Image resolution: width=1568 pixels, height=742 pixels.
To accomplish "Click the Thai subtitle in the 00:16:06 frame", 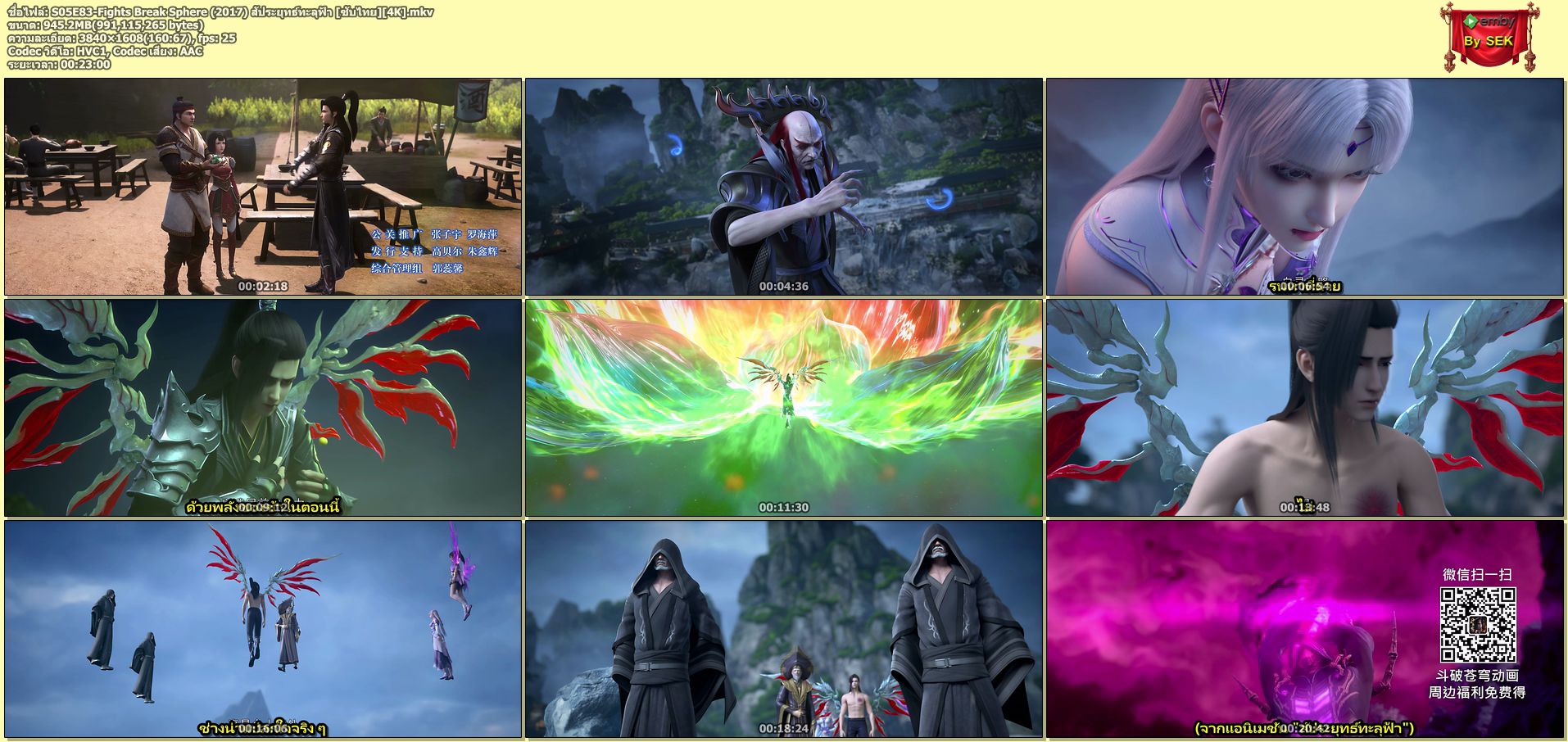I will 263,728.
